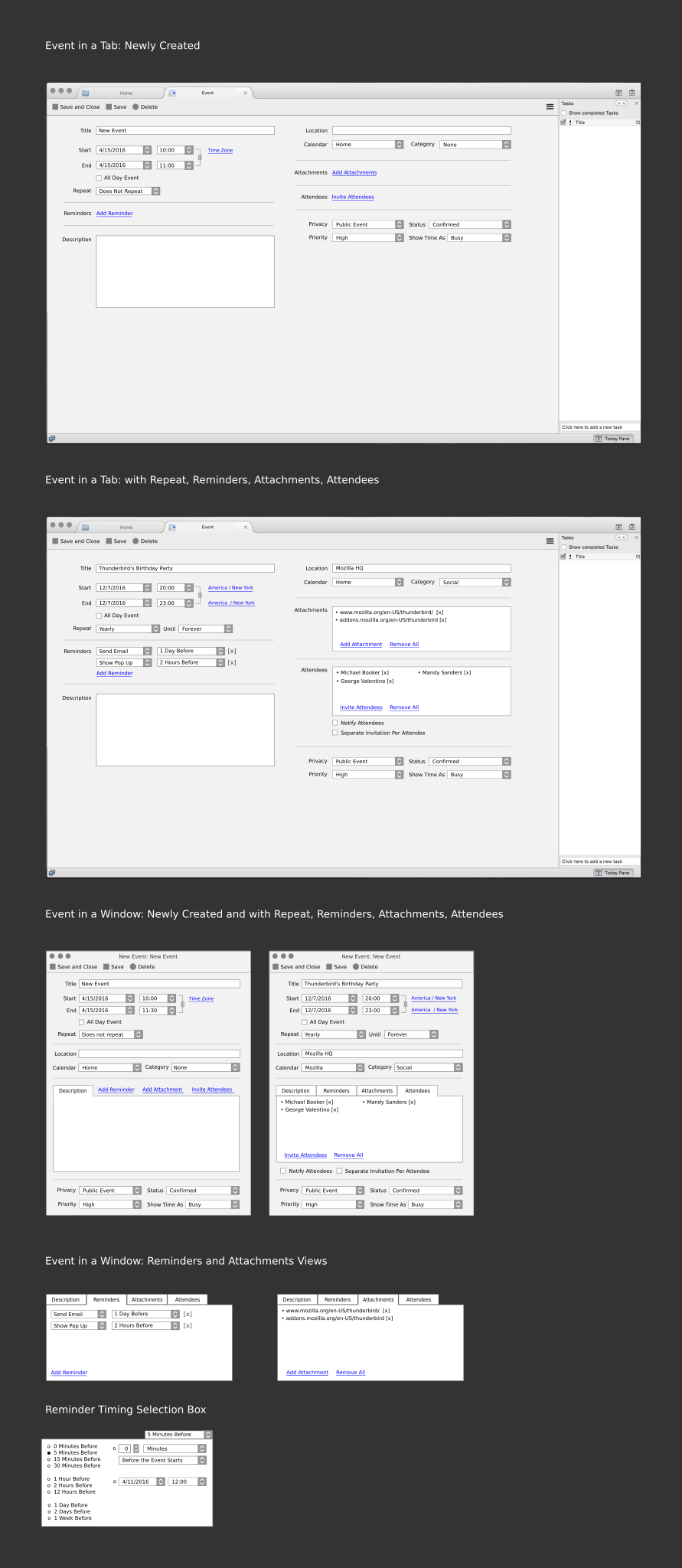
Task: Open Category 'None' dropdown in newly created tab
Action: click(x=475, y=145)
